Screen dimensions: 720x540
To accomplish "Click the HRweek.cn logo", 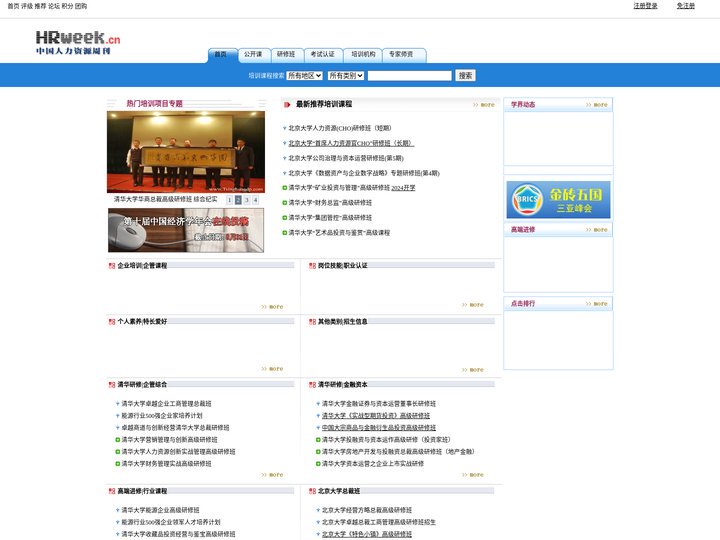I will [x=78, y=43].
